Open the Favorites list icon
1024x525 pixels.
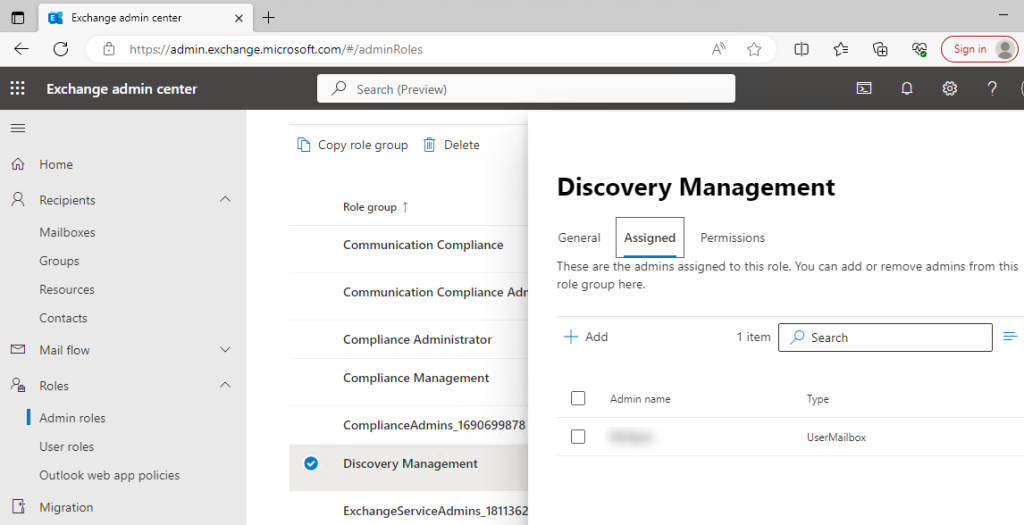[840, 49]
